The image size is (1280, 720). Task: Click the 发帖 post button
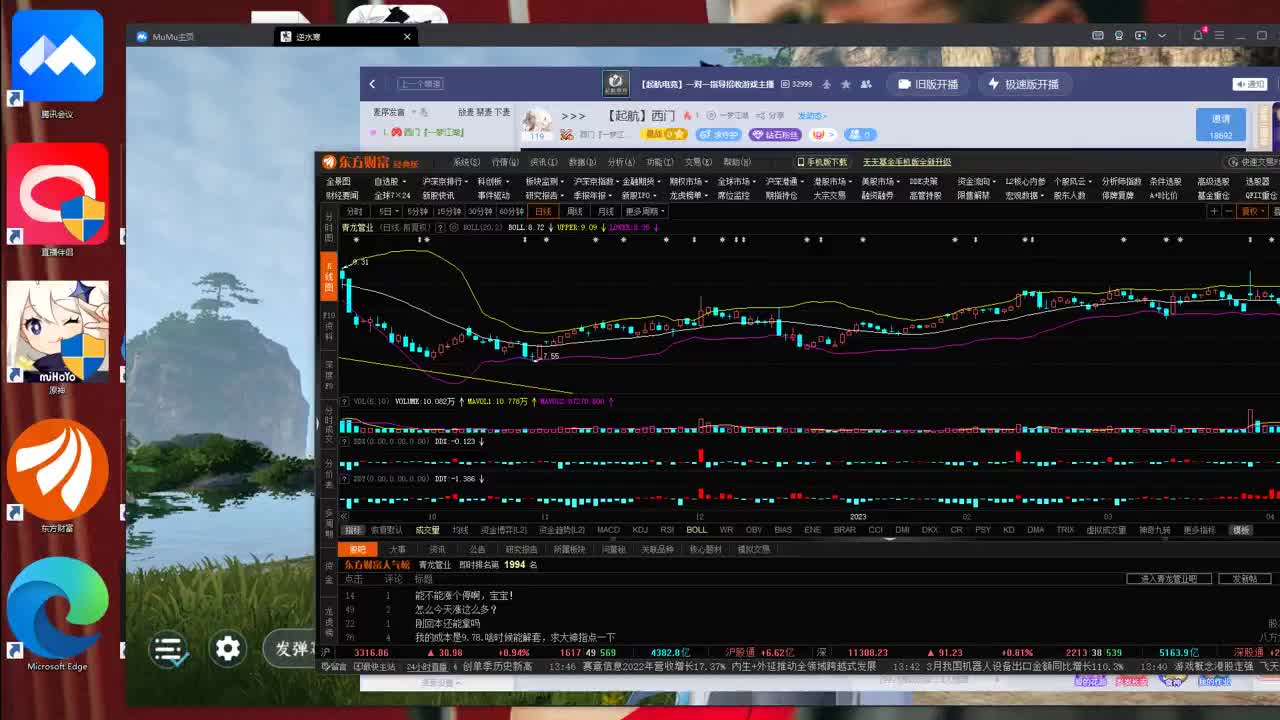point(1245,579)
